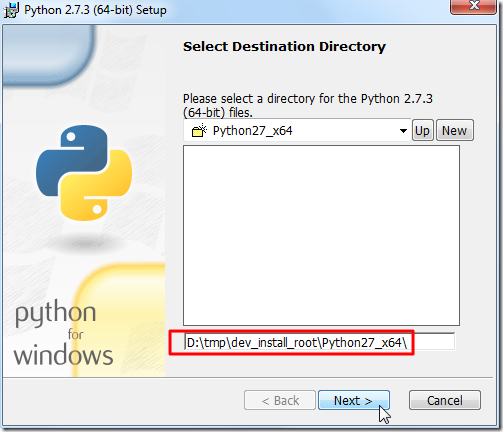Click the Python 2.7.3 (64-bit) Setup title
The height and width of the screenshot is (432, 503).
click(95, 10)
